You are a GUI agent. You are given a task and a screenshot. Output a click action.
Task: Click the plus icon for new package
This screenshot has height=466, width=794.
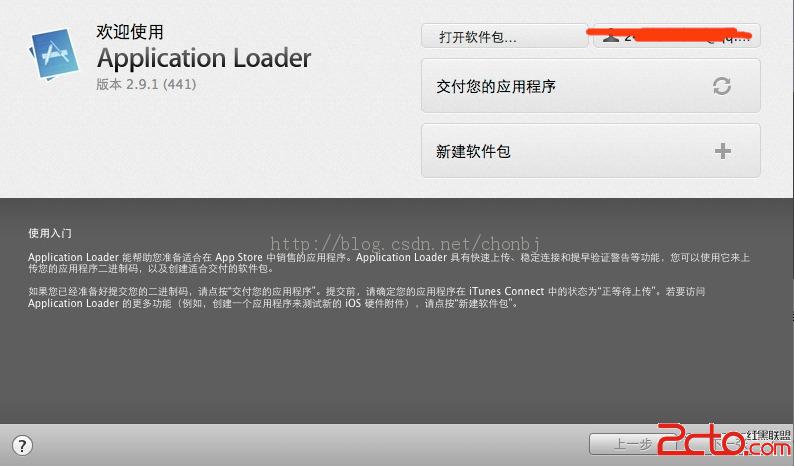coord(723,150)
